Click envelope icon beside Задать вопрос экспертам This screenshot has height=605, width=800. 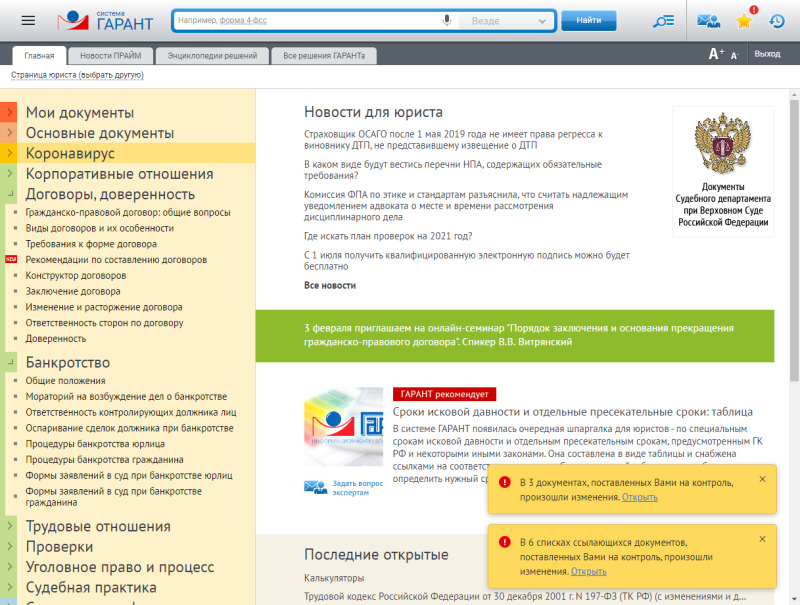pyautogui.click(x=315, y=487)
